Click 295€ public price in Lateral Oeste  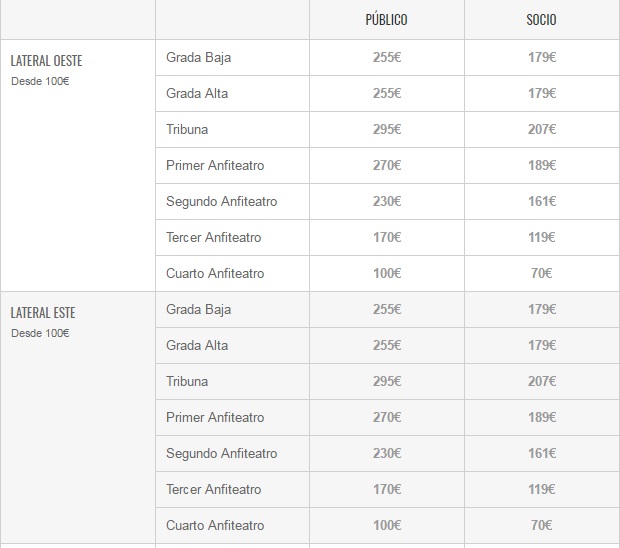click(x=386, y=129)
